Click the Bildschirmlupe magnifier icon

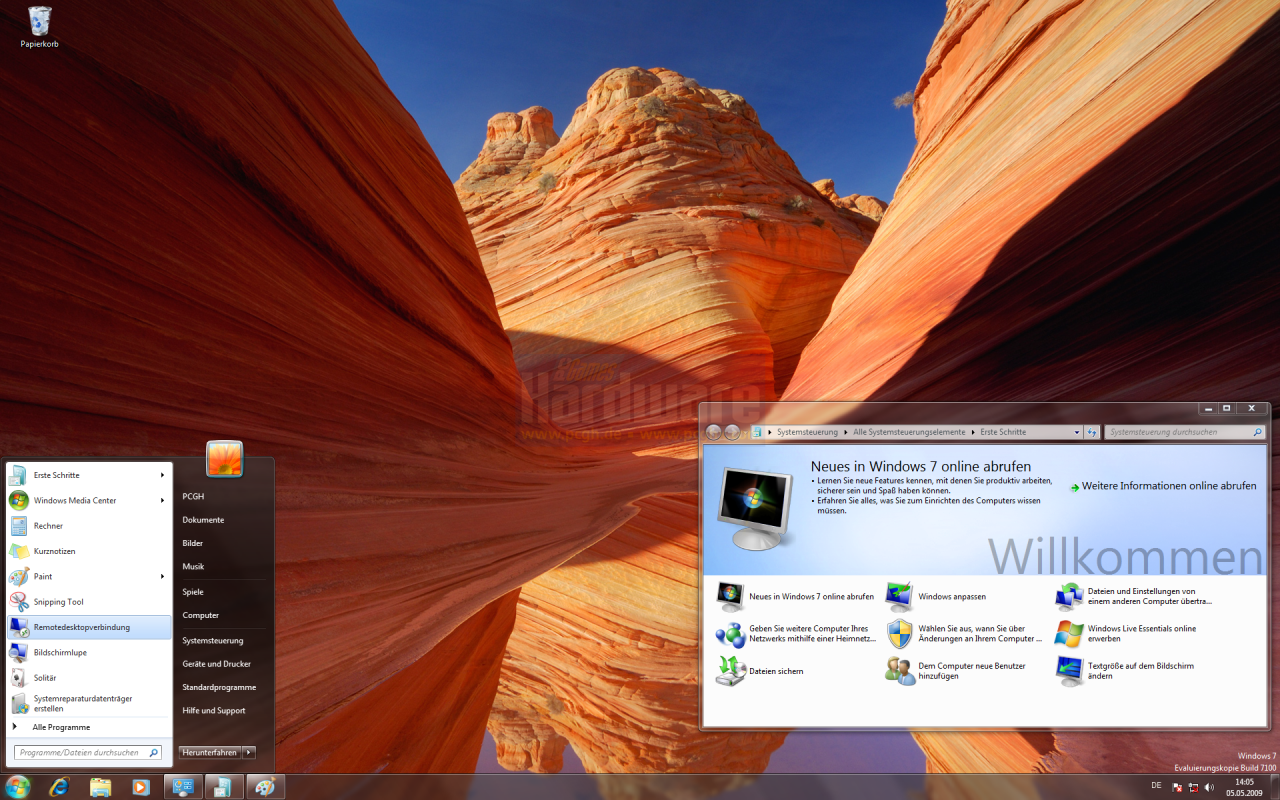click(x=19, y=652)
